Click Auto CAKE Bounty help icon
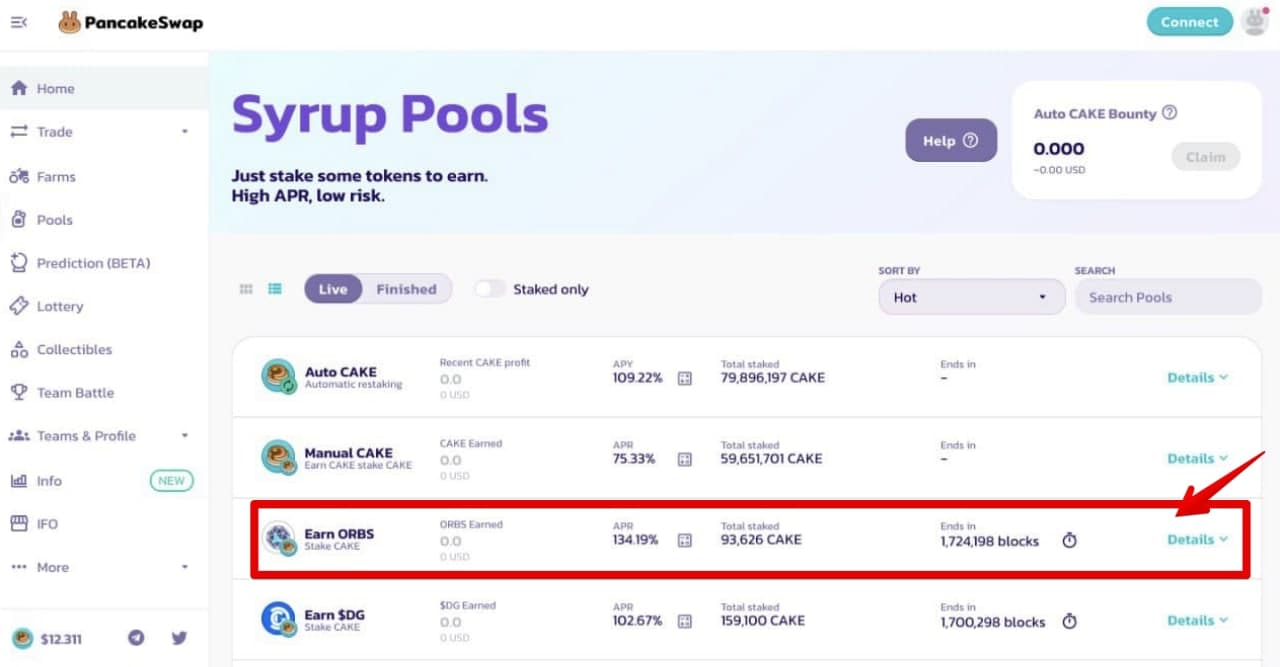The width and height of the screenshot is (1280, 667). (x=1169, y=113)
